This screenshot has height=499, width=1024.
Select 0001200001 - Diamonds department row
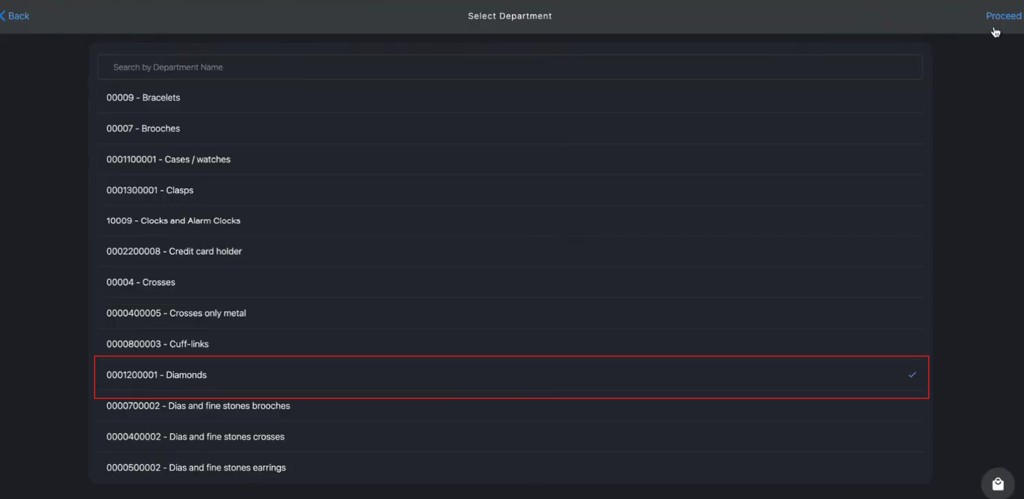(x=509, y=375)
